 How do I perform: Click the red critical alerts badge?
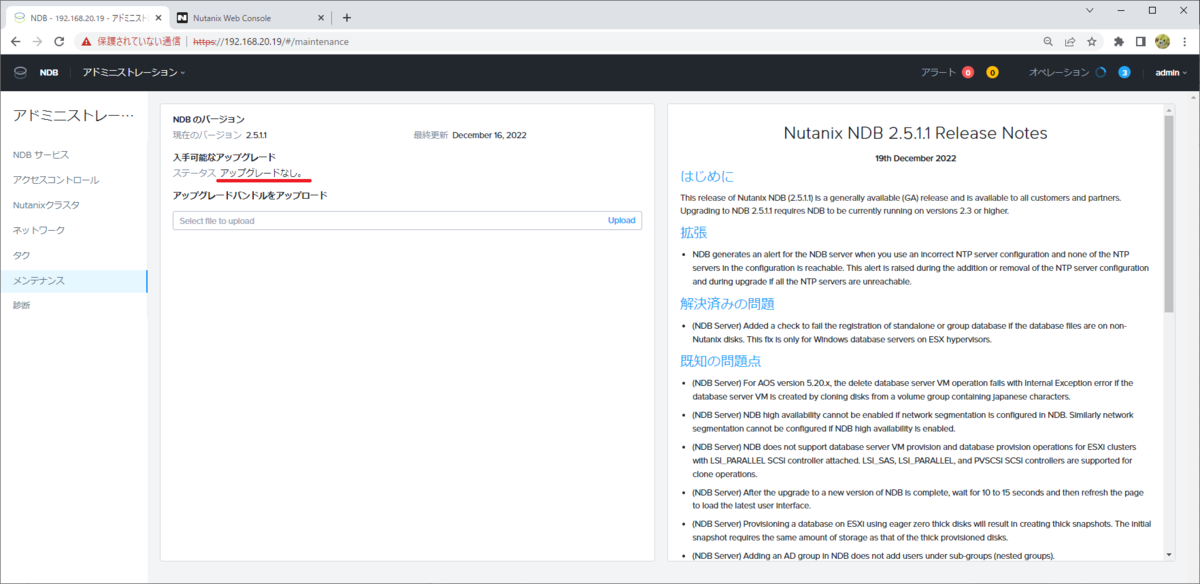click(x=968, y=72)
